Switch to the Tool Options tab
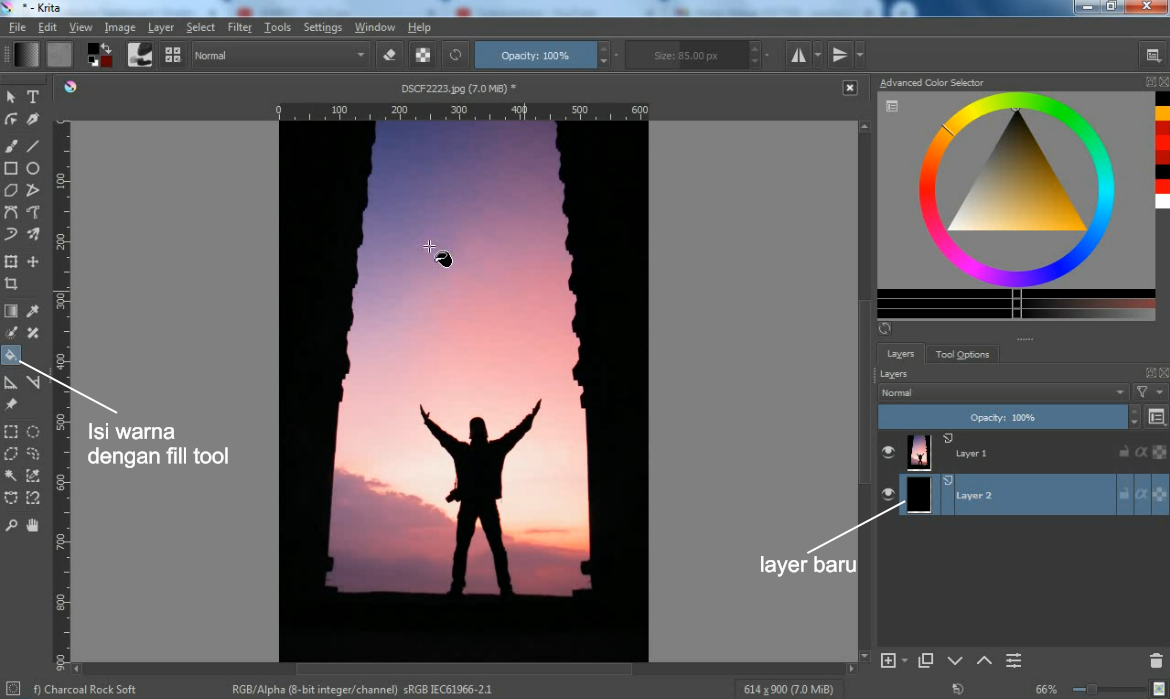1170x699 pixels. point(962,354)
